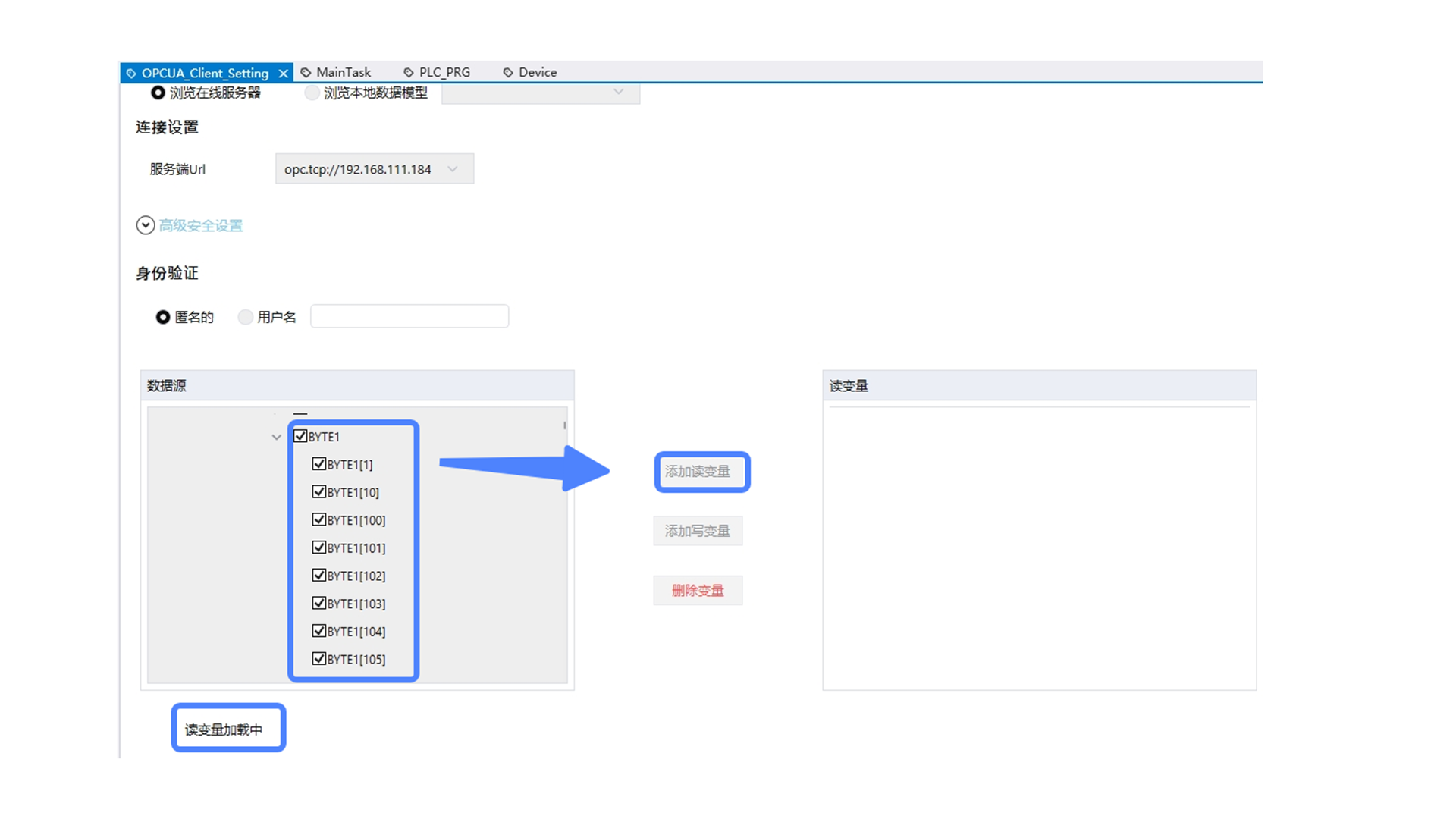Viewport: 1456px width, 819px height.
Task: Toggle the BYTE1[100] checkbox
Action: pos(319,519)
